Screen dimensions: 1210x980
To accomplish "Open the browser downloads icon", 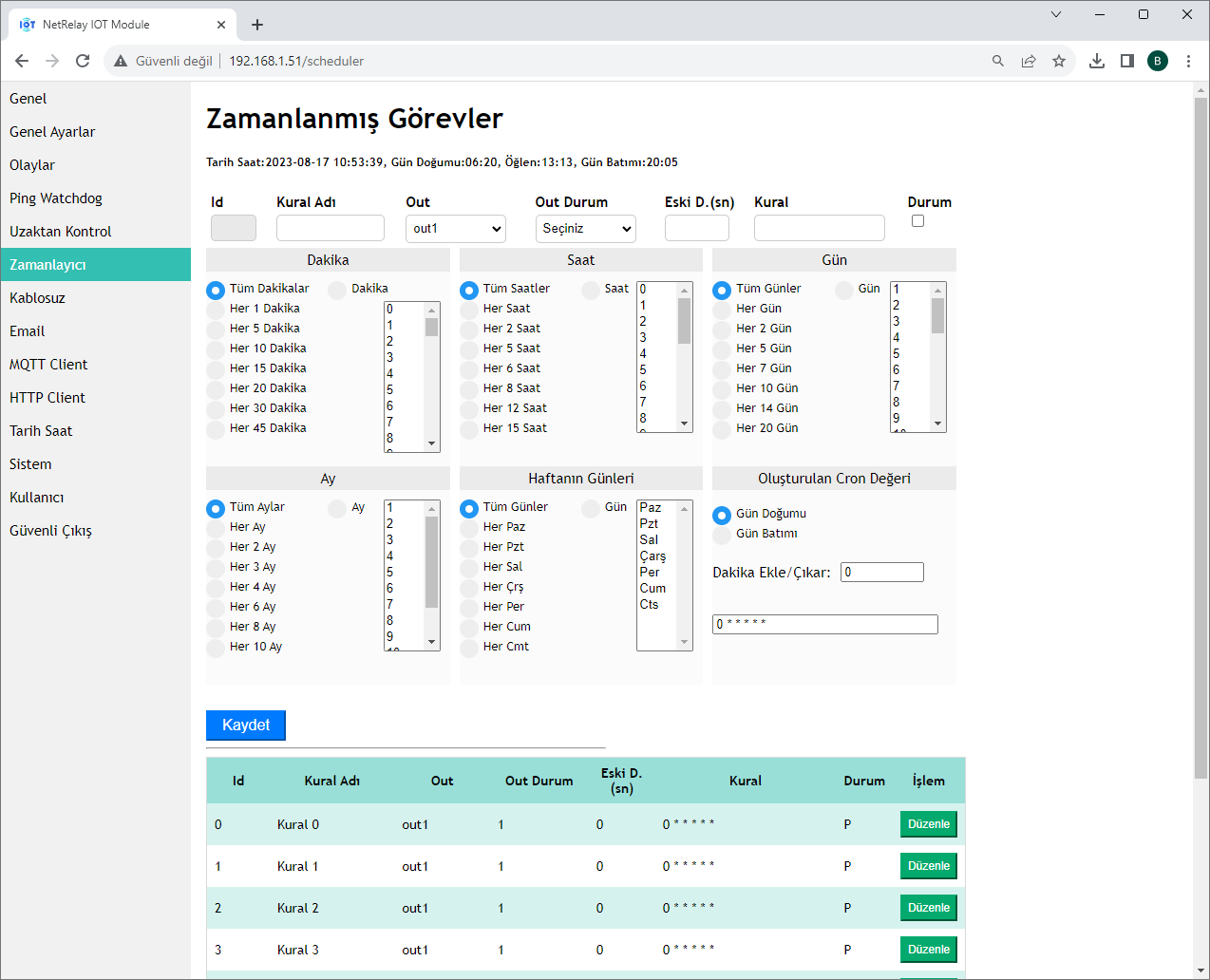I will [1096, 60].
